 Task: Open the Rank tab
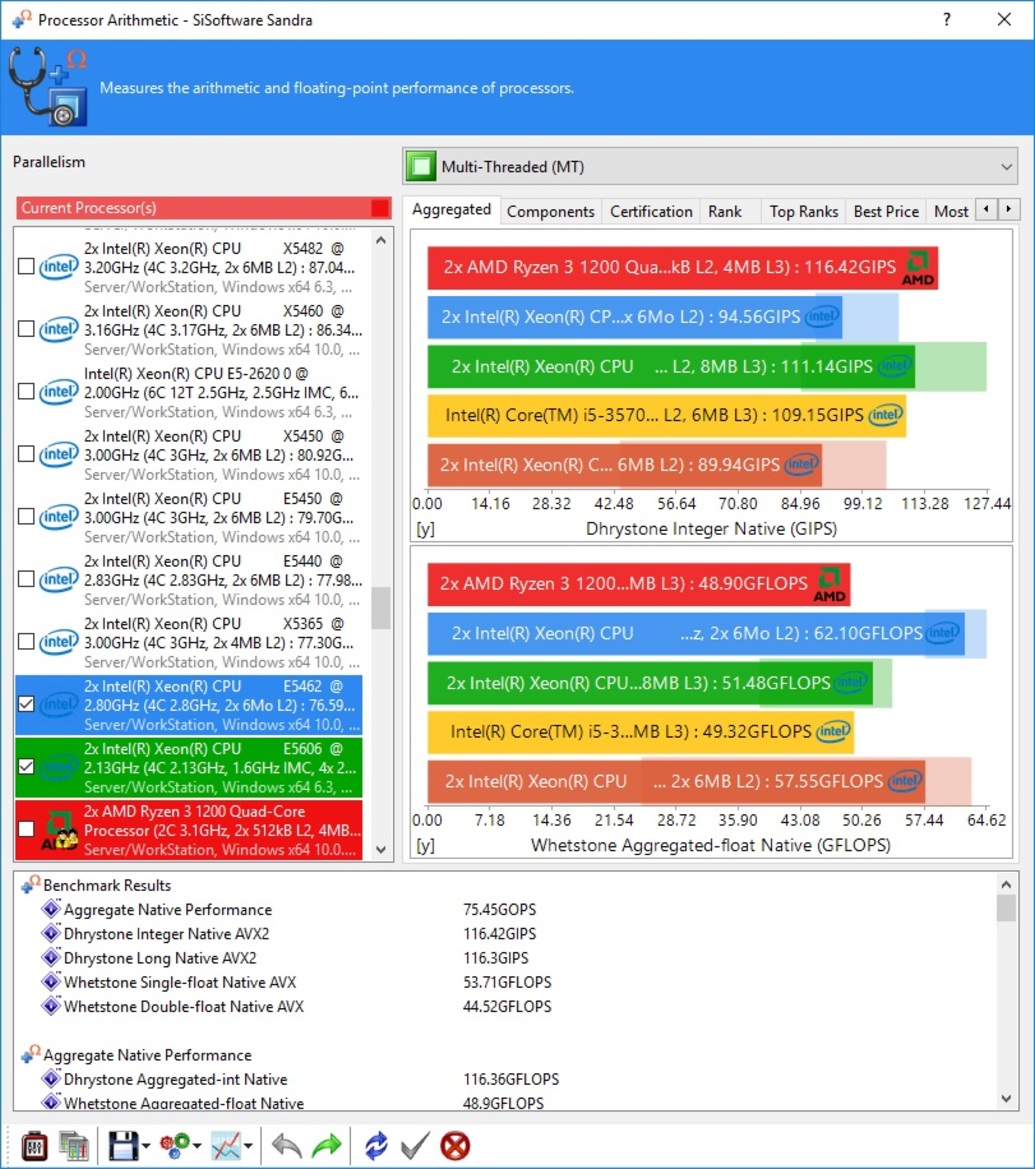click(x=725, y=212)
